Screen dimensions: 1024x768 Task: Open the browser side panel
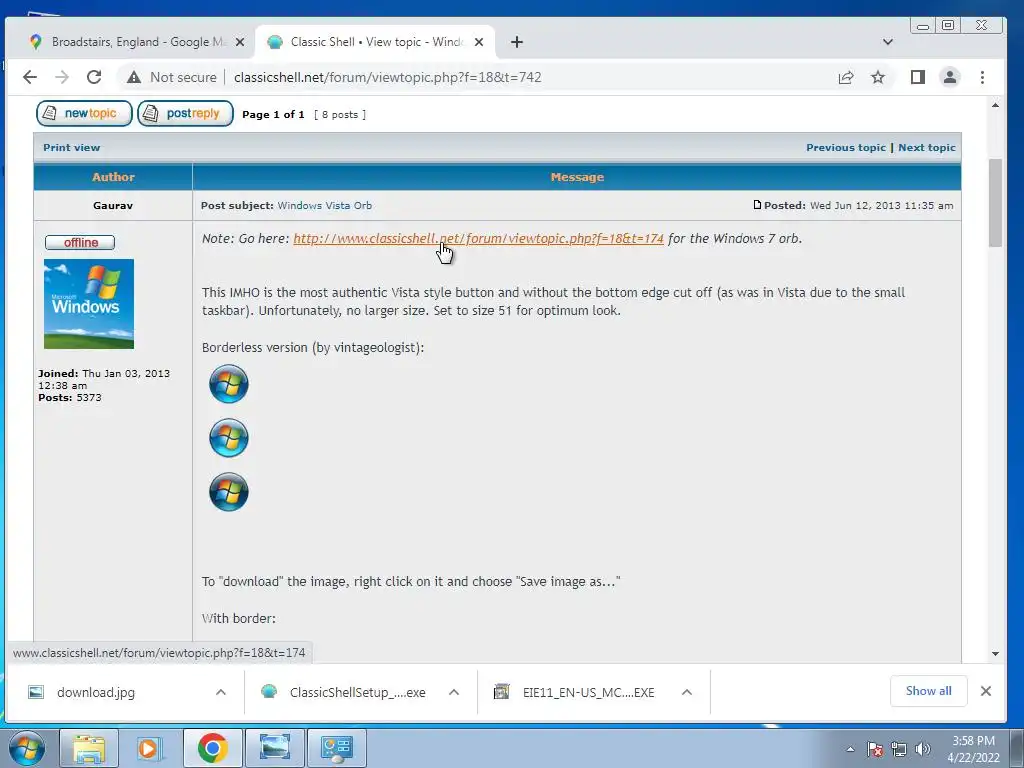tap(918, 77)
